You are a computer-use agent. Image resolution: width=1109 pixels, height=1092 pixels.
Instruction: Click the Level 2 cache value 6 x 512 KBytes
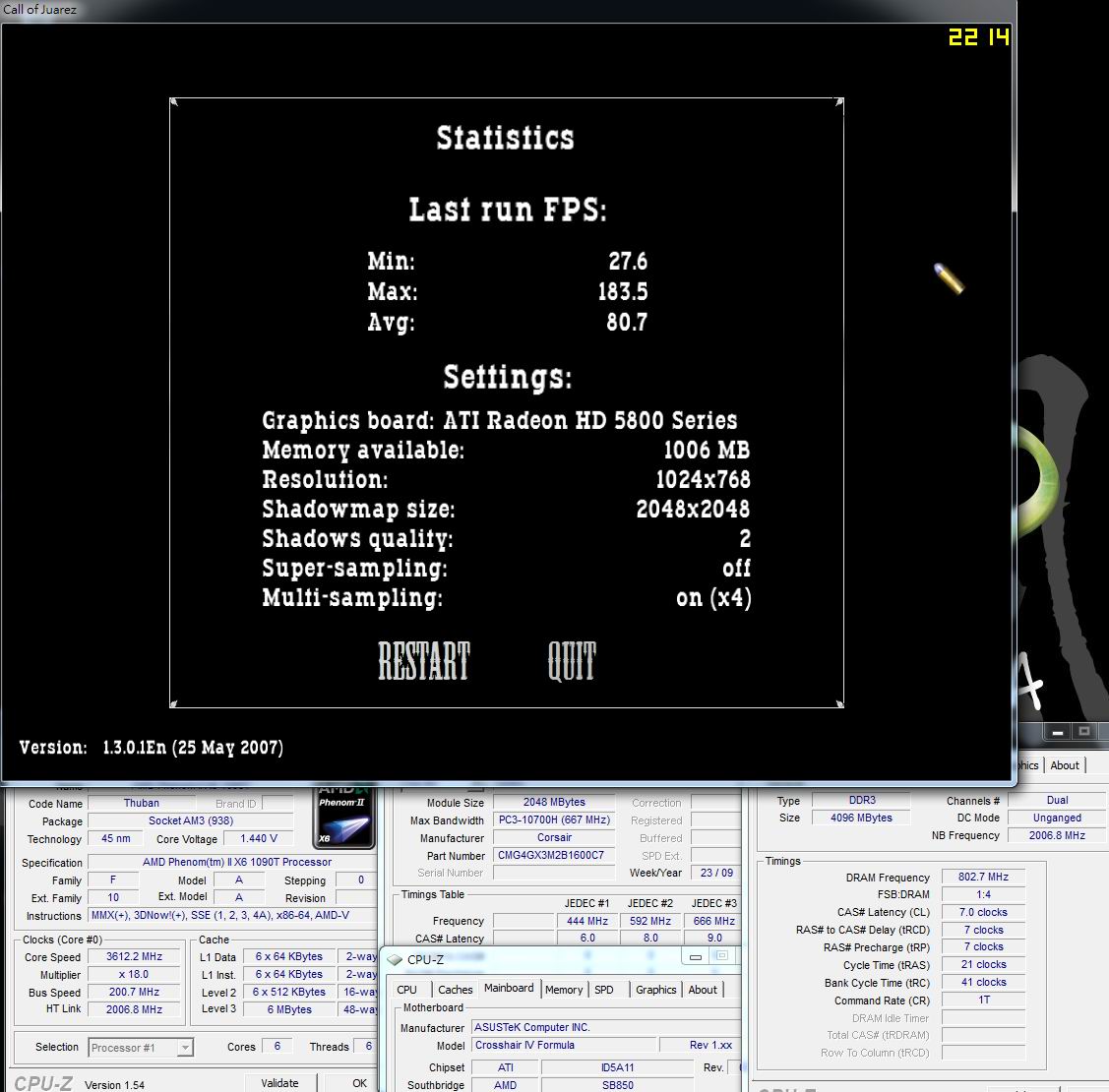pyautogui.click(x=289, y=992)
